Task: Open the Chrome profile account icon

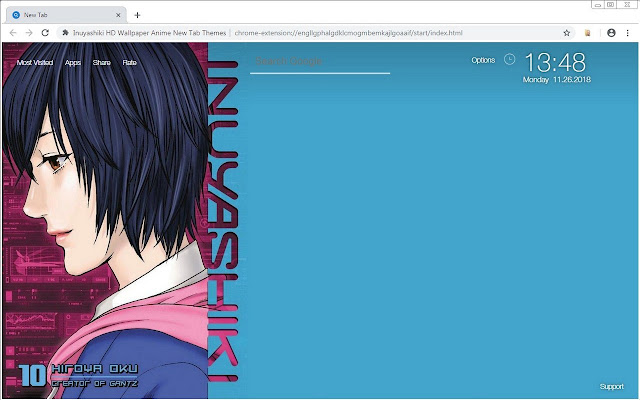Action: pos(611,33)
